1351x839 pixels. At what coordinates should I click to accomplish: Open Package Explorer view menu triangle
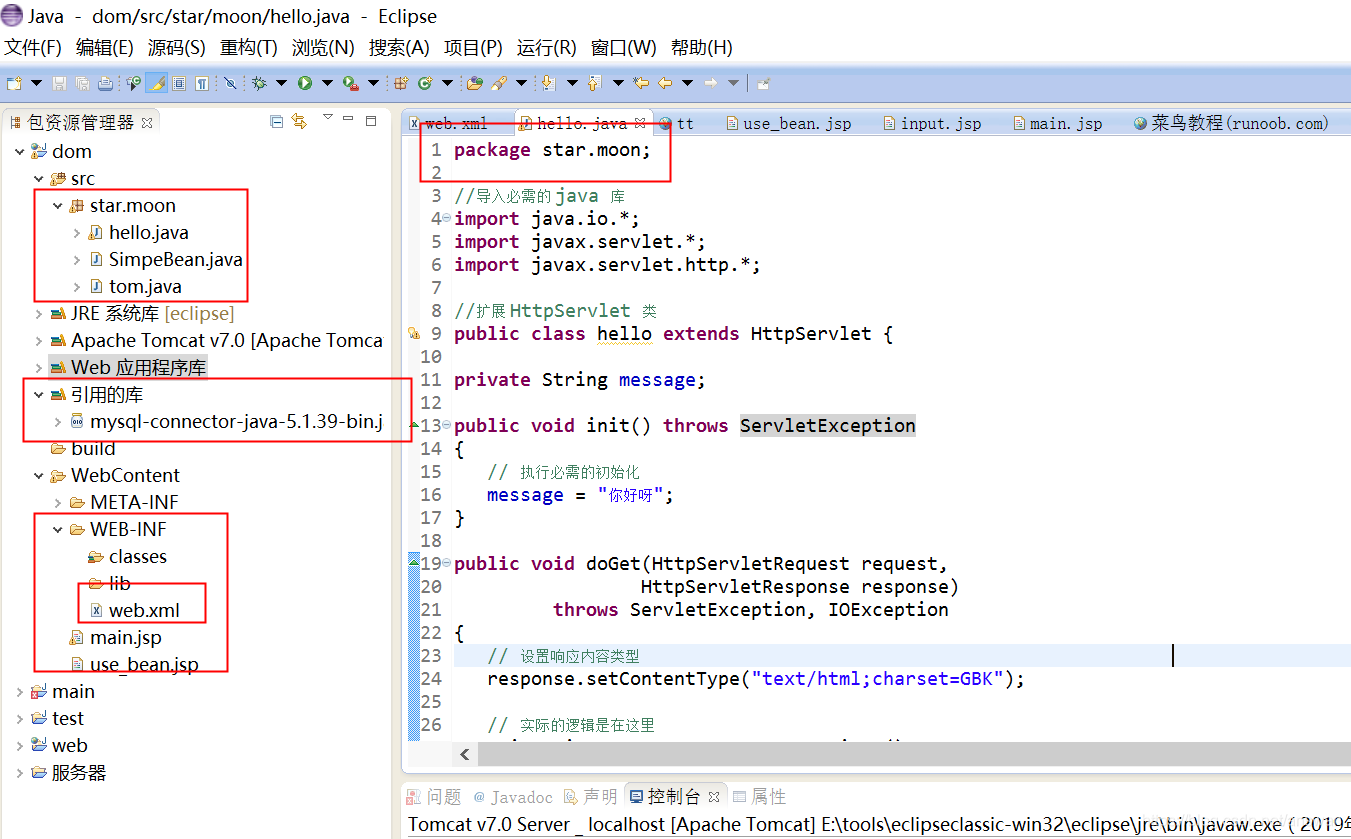(x=327, y=119)
